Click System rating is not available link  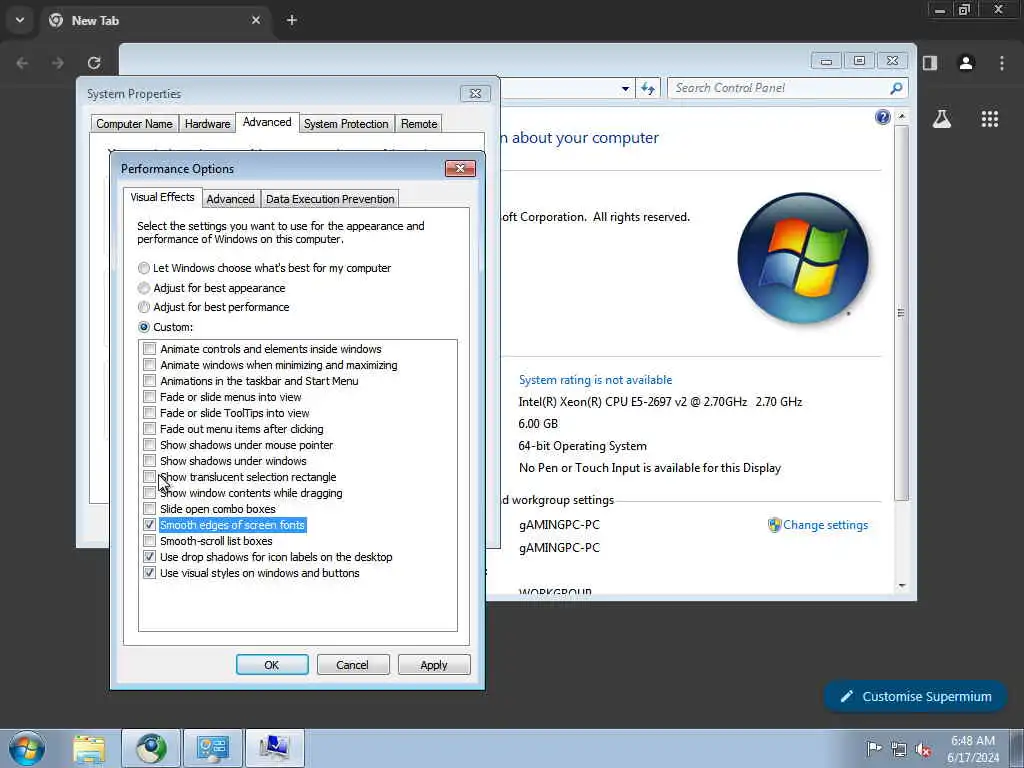596,379
